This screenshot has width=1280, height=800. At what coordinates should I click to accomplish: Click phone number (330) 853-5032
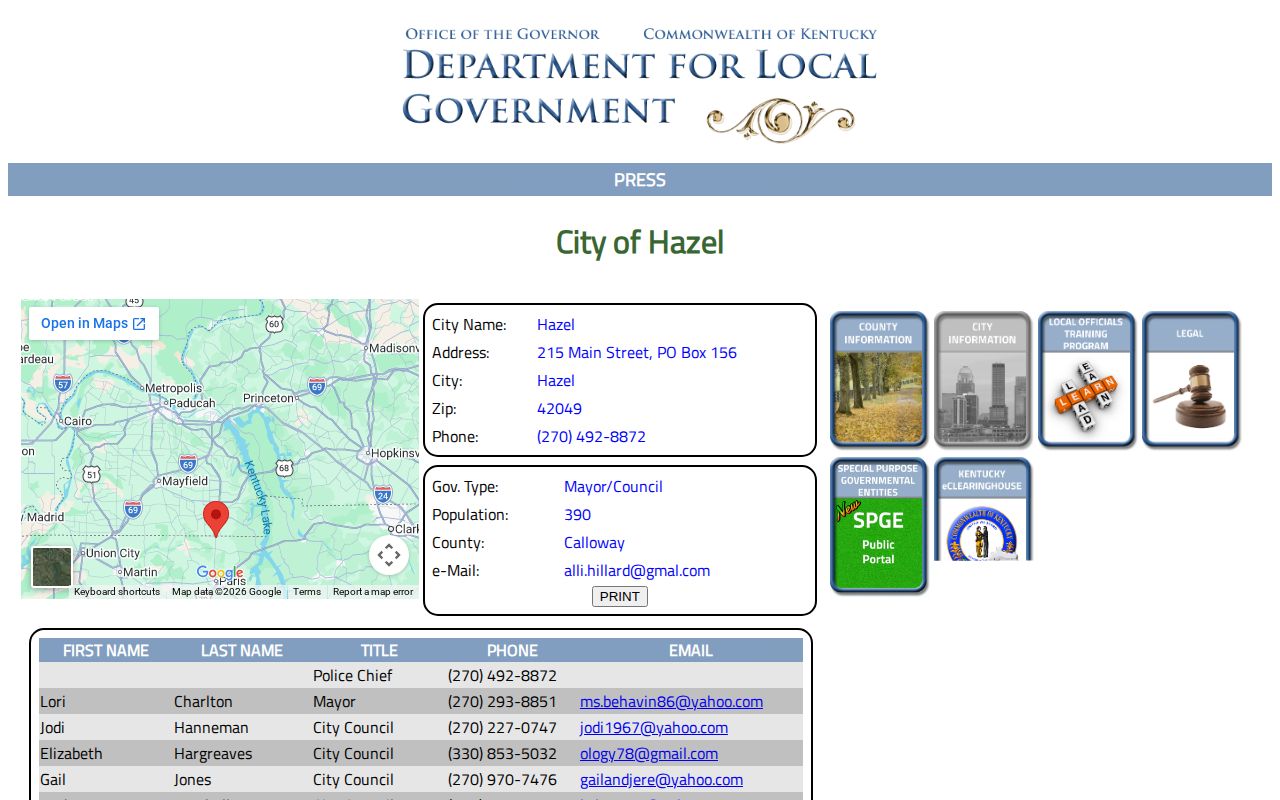(502, 754)
